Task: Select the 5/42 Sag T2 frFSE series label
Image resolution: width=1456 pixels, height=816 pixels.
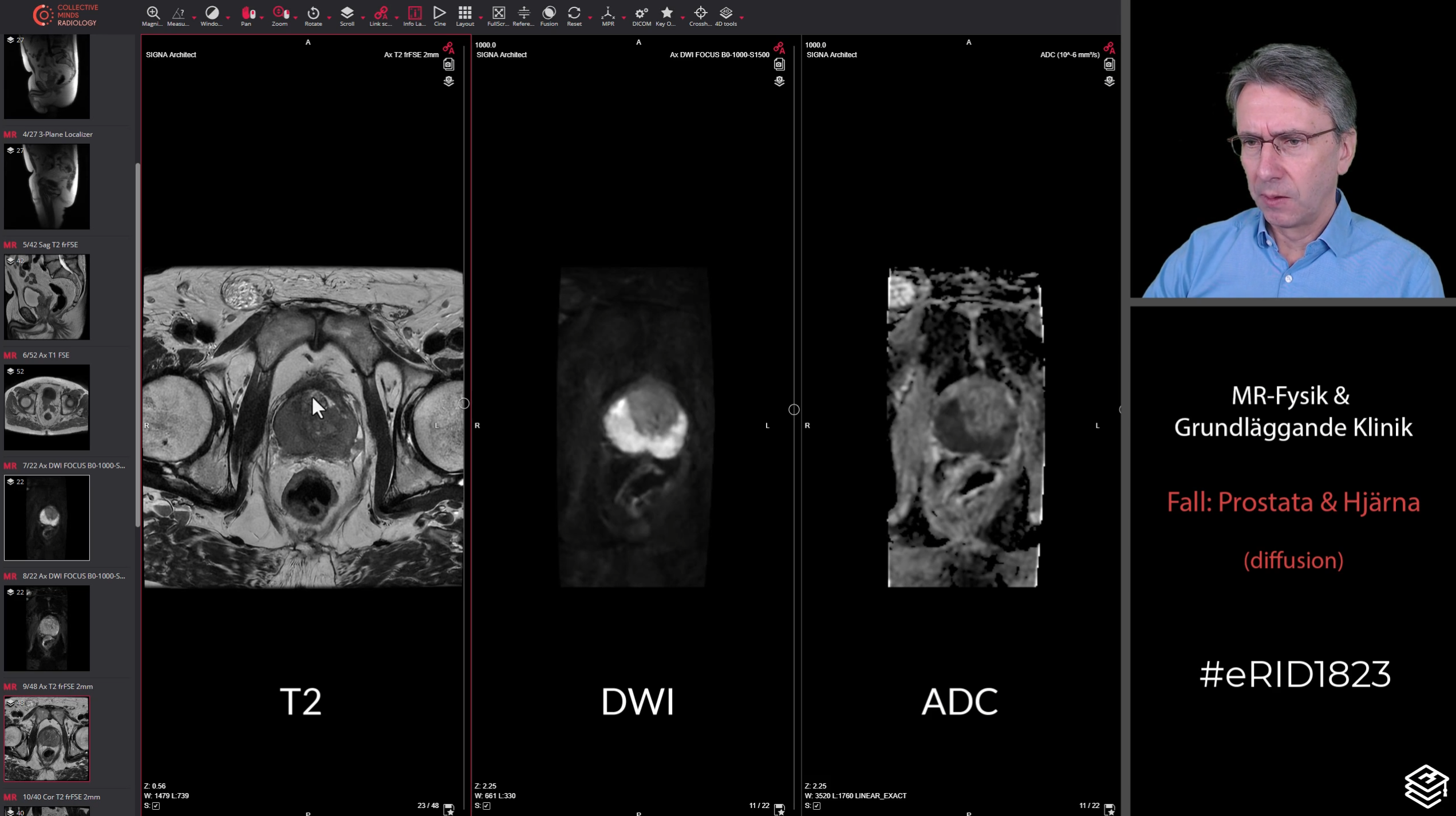Action: pos(50,245)
